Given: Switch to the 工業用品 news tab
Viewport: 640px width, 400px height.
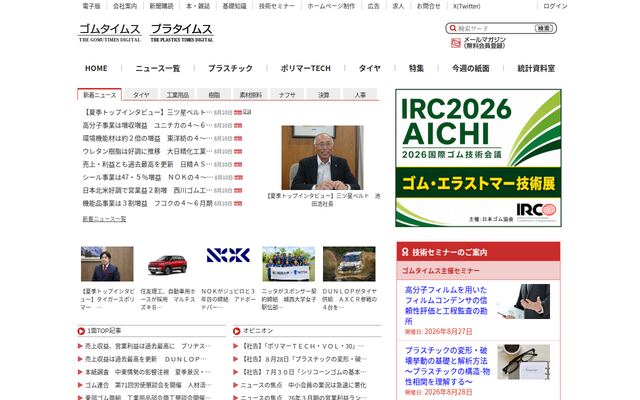Looking at the screenshot, I should (x=178, y=95).
